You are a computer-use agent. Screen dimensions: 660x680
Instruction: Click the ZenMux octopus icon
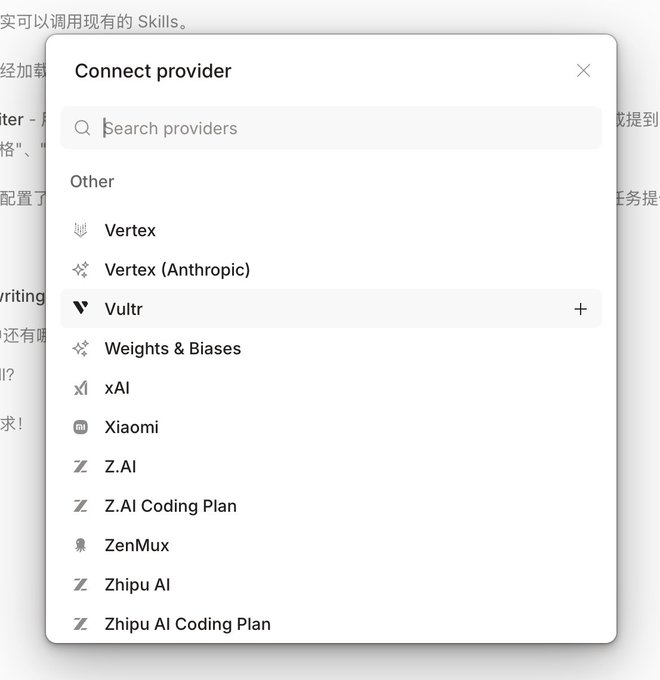81,545
